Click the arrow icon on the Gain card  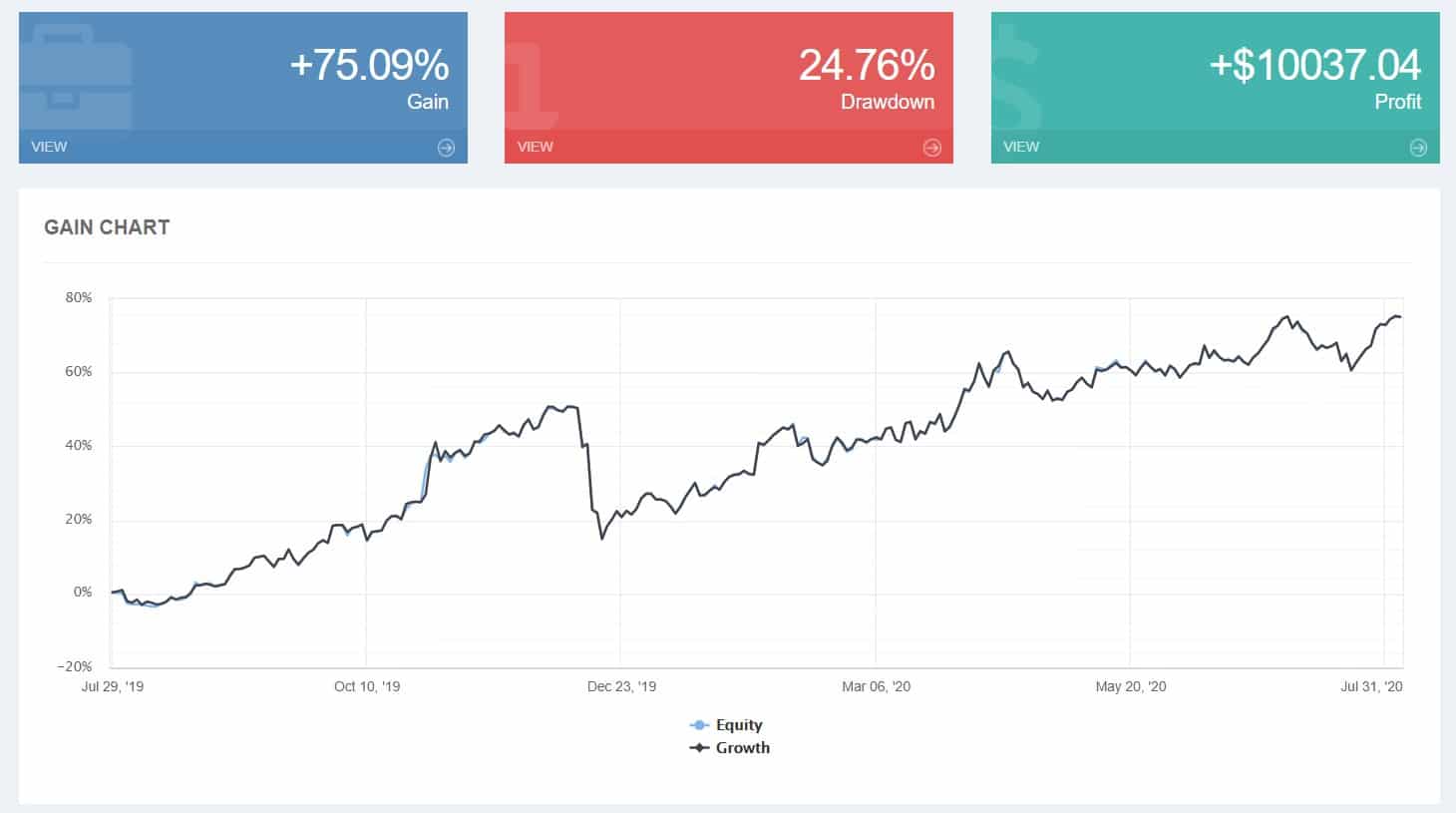446,147
